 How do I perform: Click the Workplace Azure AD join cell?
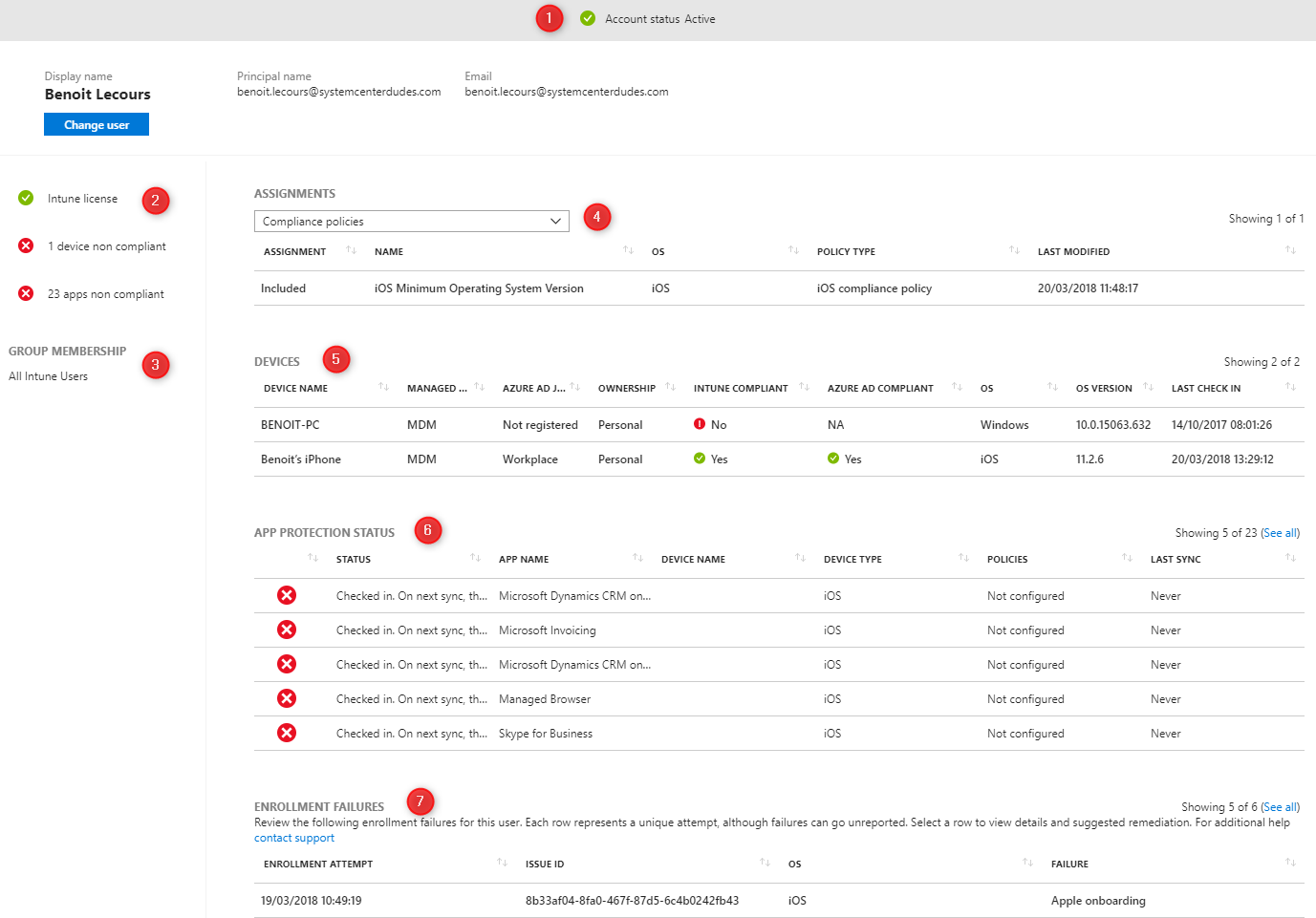(x=530, y=459)
